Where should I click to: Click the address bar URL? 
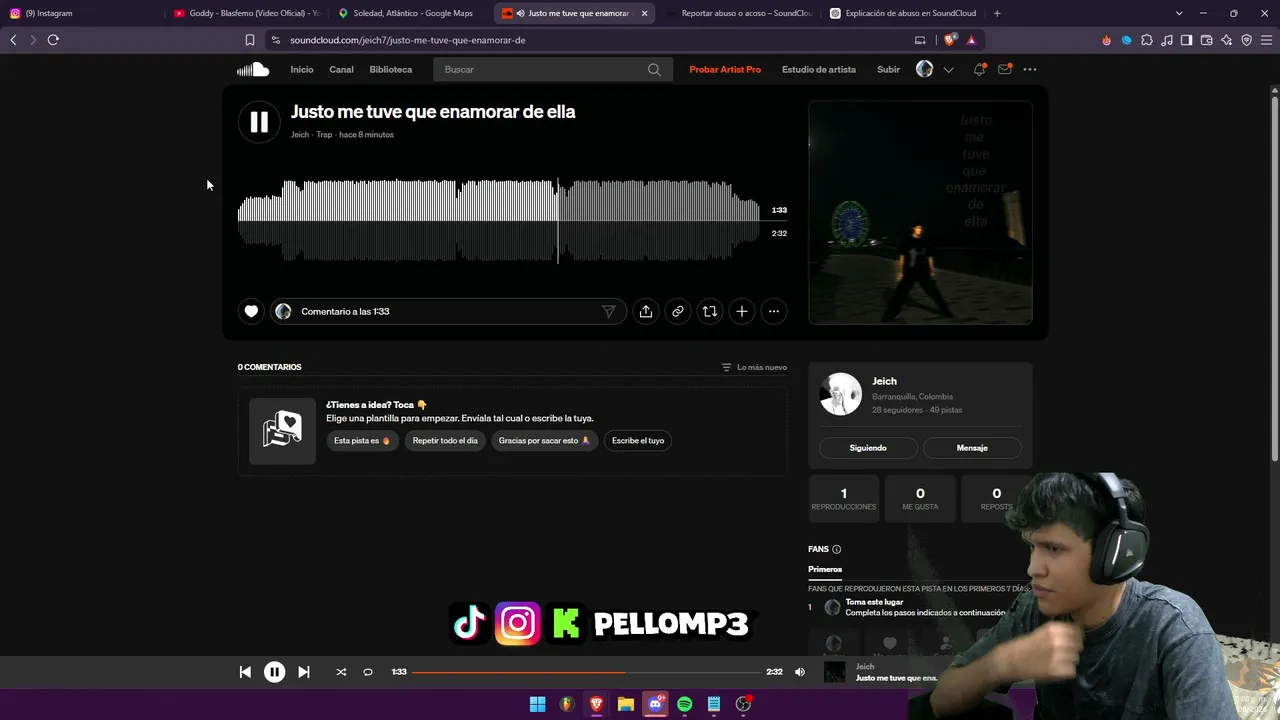click(x=408, y=40)
